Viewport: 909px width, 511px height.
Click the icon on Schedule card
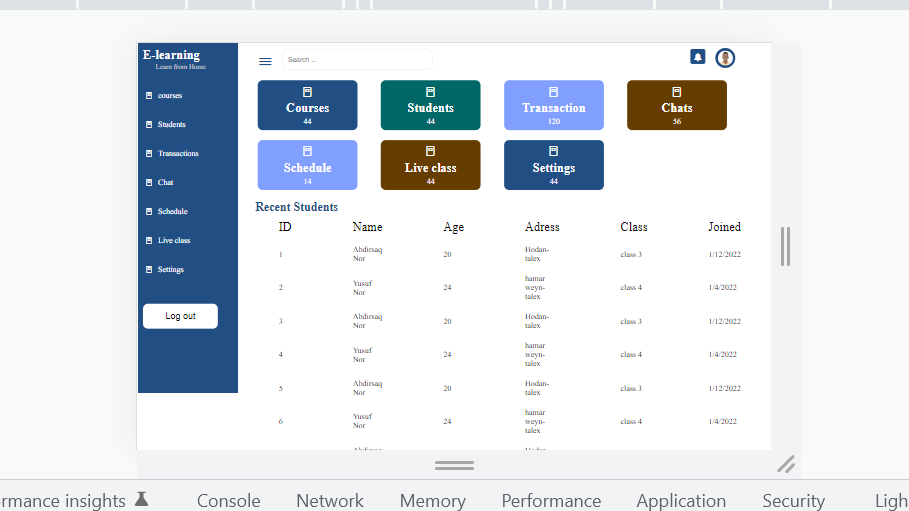pyautogui.click(x=307, y=151)
